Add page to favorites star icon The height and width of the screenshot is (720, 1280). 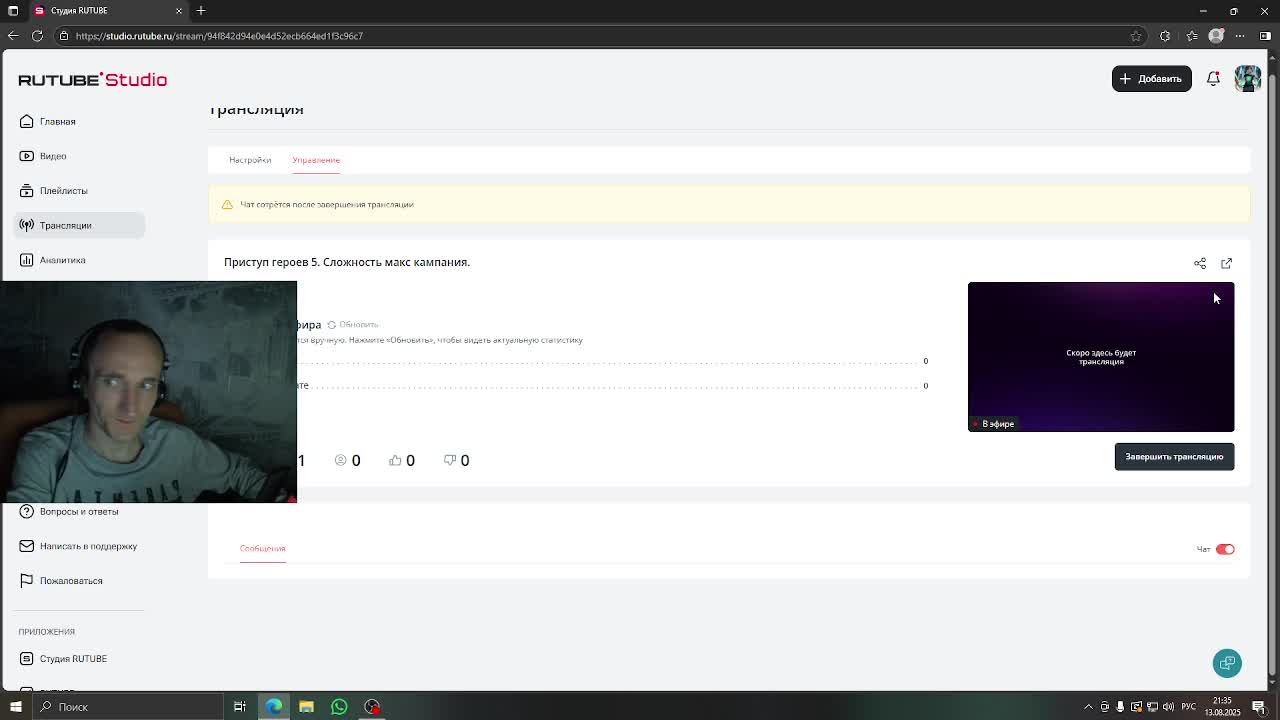point(1136,36)
